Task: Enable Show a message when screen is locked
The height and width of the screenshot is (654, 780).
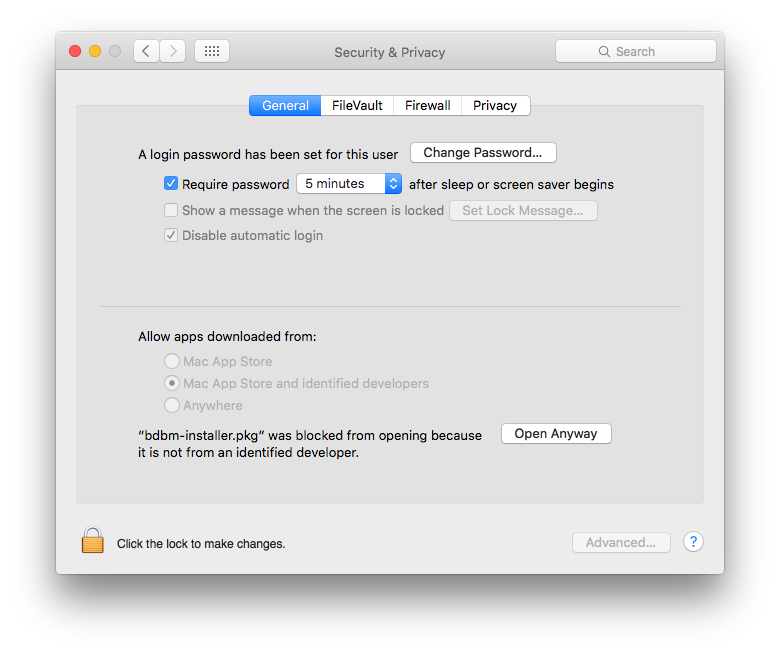Action: [171, 210]
